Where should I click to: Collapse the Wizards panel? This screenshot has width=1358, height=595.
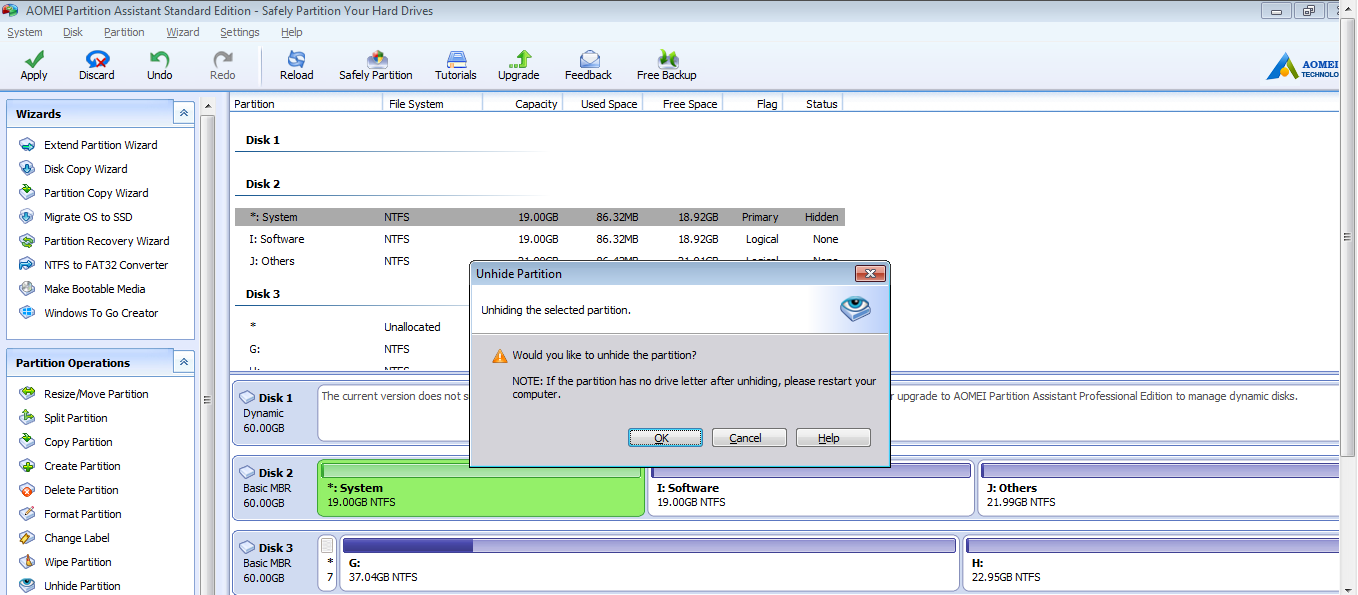[x=184, y=113]
